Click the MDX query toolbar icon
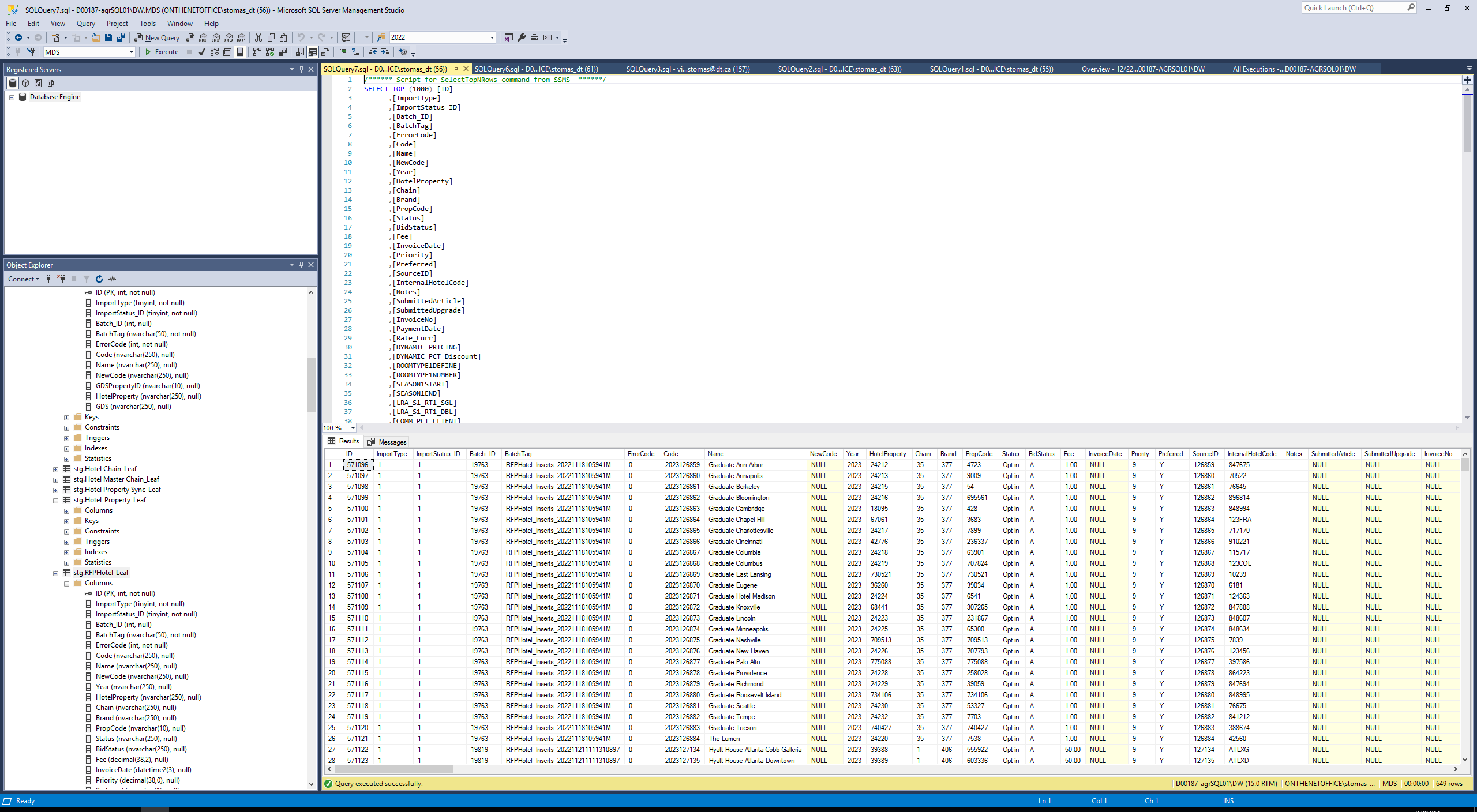 [x=203, y=37]
